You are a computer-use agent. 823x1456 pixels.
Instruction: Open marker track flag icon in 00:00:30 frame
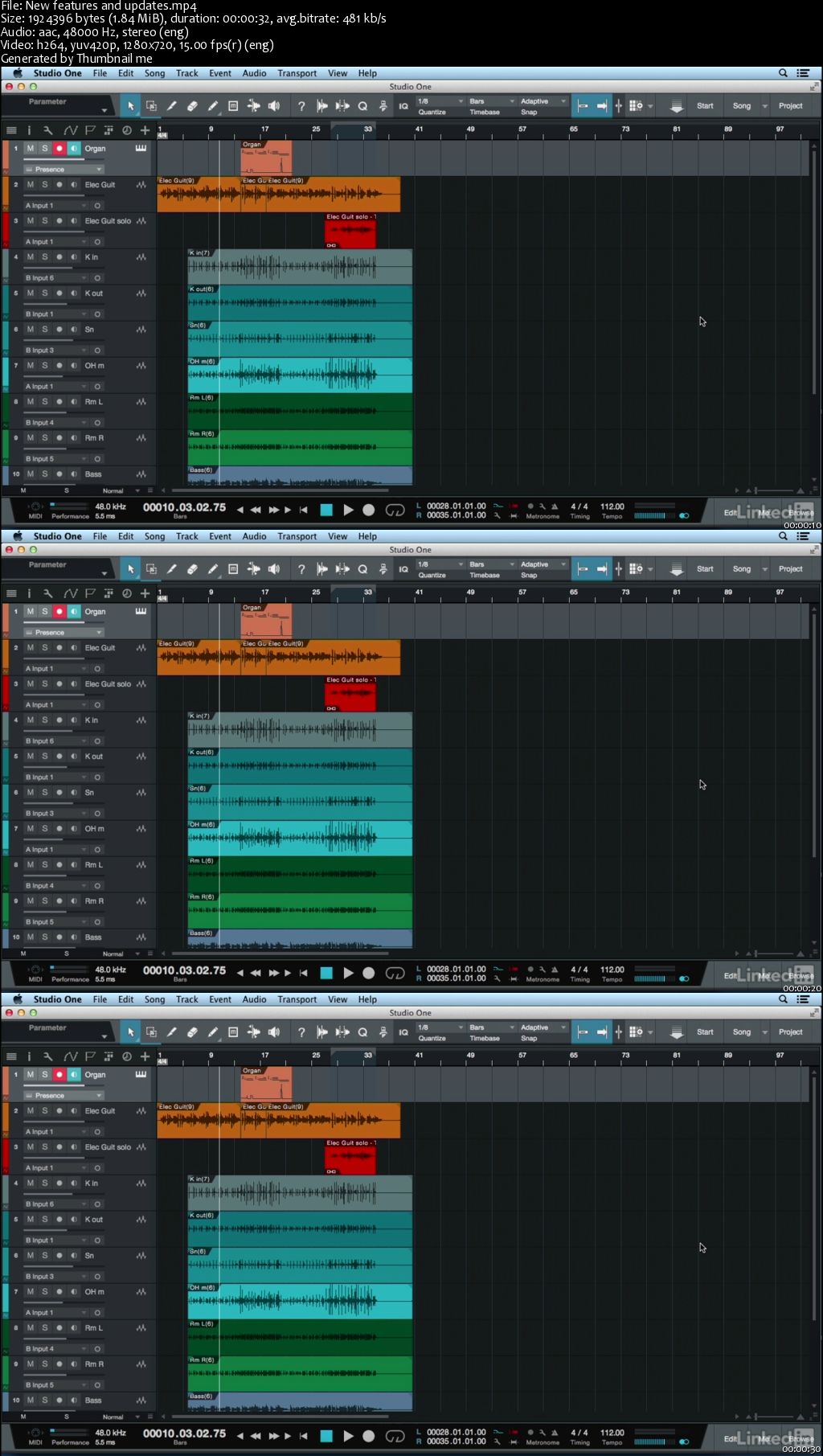[90, 1056]
